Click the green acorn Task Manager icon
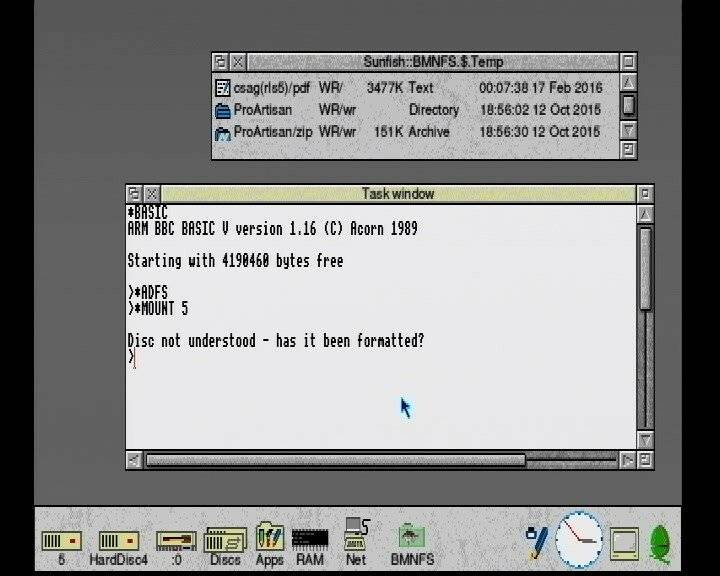Screen dimensions: 720x576 pyautogui.click(x=661, y=542)
